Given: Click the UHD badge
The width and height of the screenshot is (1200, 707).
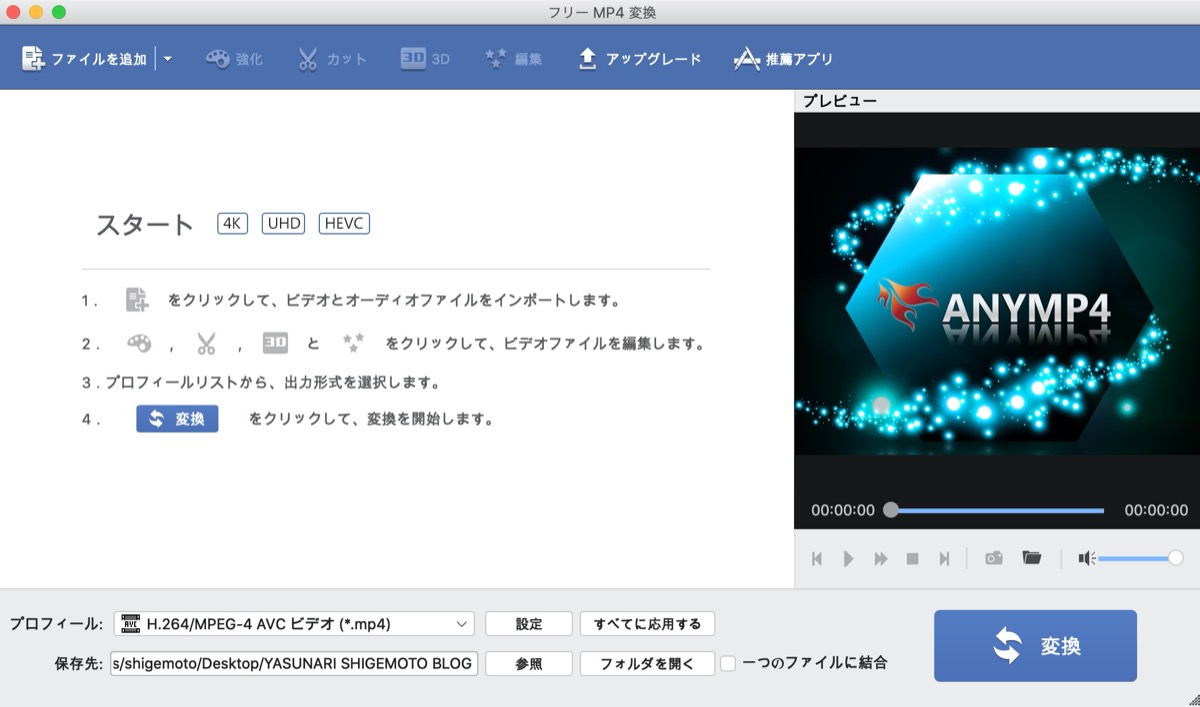Looking at the screenshot, I should (283, 223).
